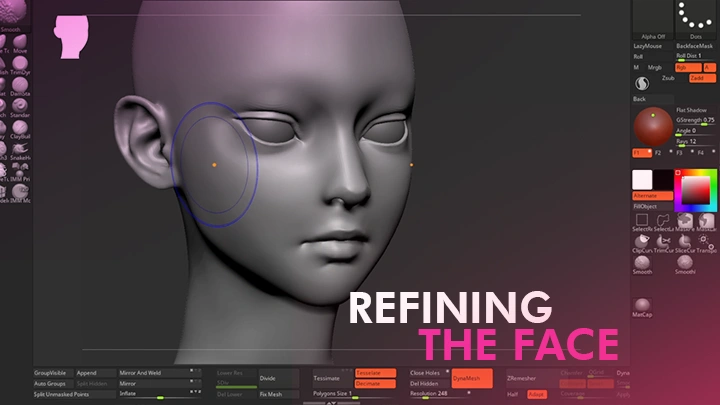
Task: Toggle the M material mode
Action: click(636, 68)
